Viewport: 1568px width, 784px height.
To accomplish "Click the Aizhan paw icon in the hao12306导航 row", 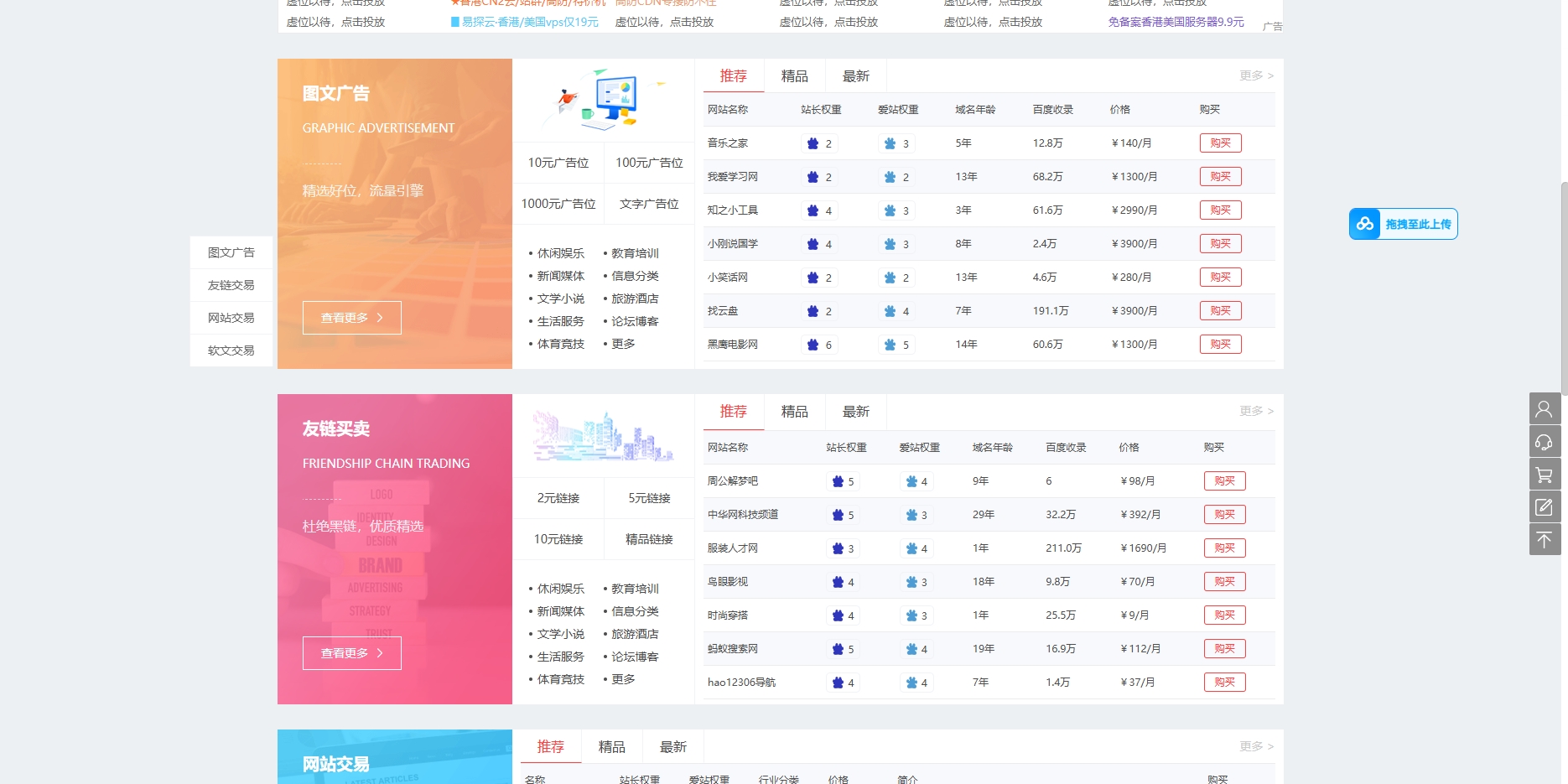I will point(911,683).
